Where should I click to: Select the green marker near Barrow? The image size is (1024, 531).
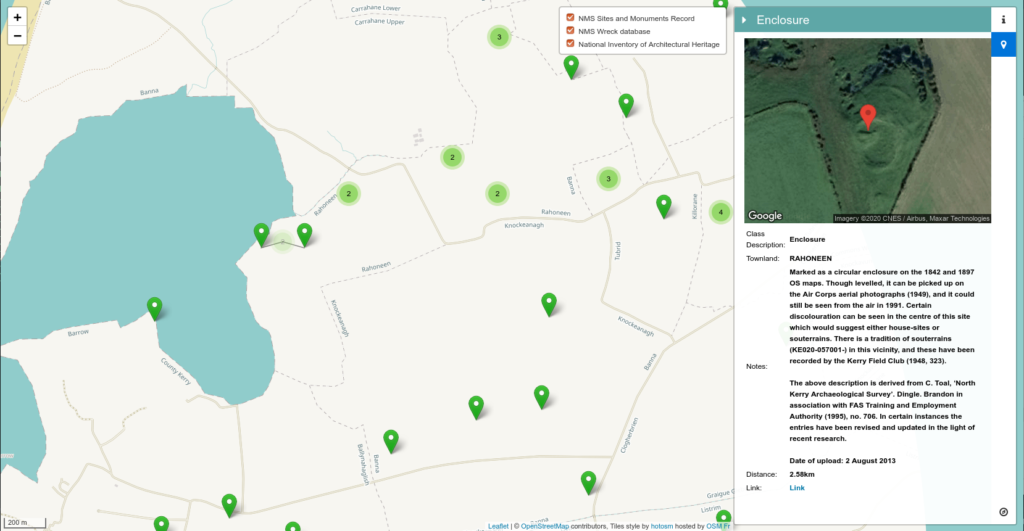(x=155, y=307)
